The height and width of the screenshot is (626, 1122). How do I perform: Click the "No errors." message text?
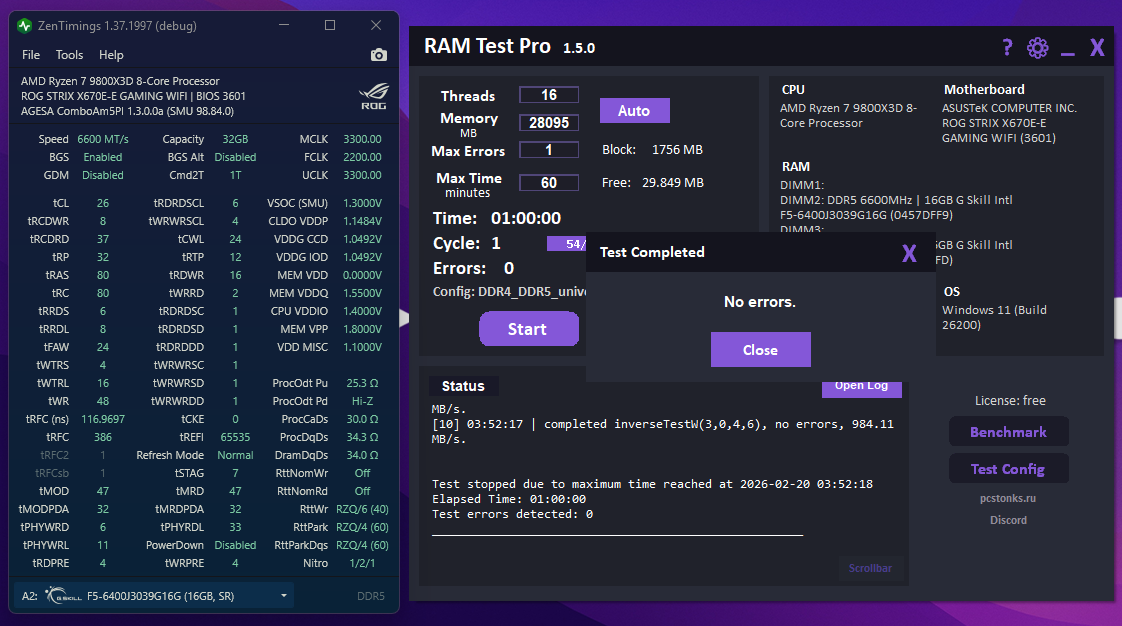760,302
